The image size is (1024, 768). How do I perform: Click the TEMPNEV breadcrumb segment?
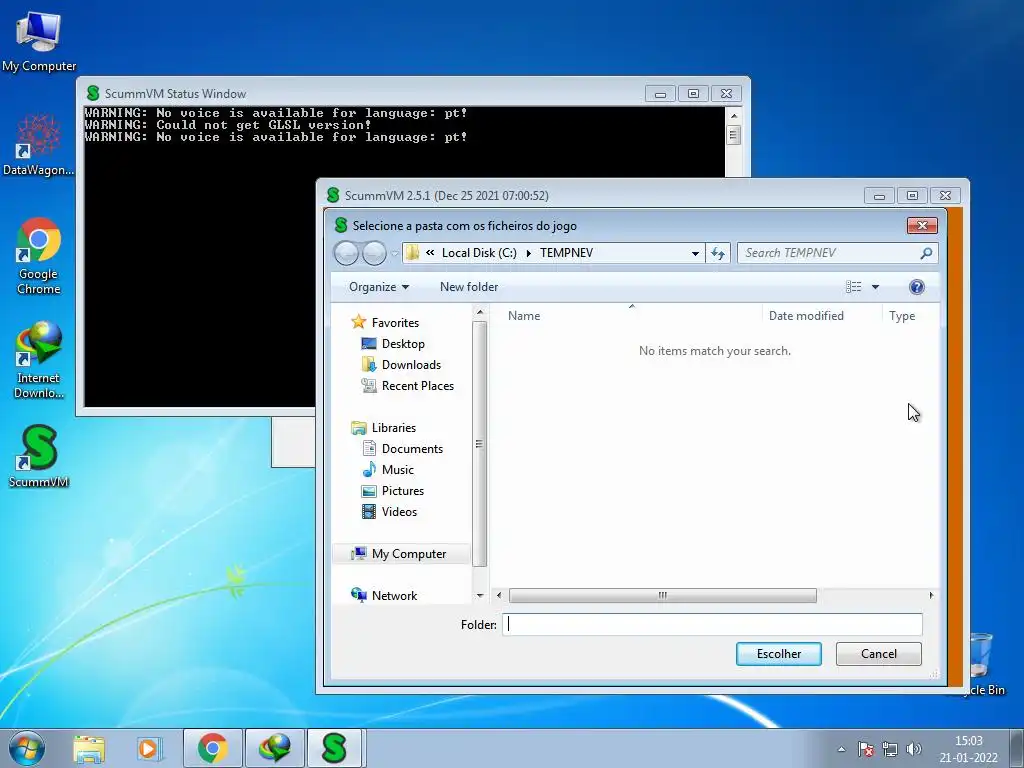pyautogui.click(x=566, y=253)
